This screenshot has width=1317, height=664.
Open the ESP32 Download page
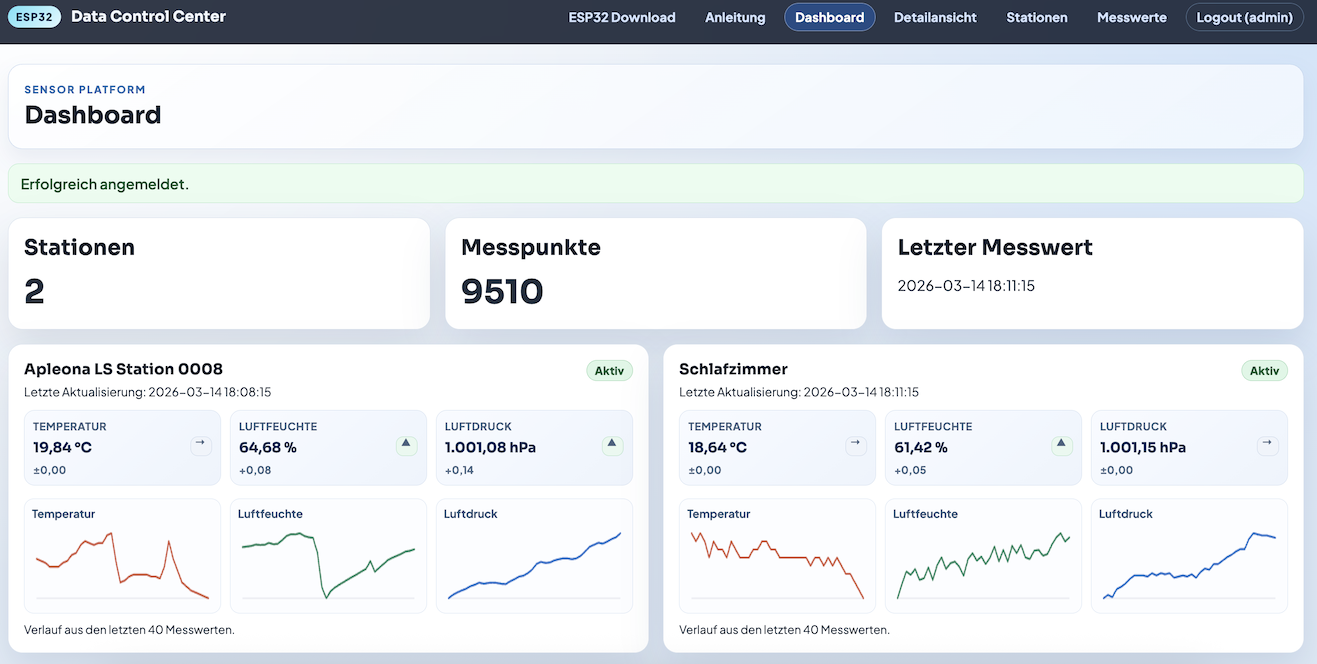(621, 17)
